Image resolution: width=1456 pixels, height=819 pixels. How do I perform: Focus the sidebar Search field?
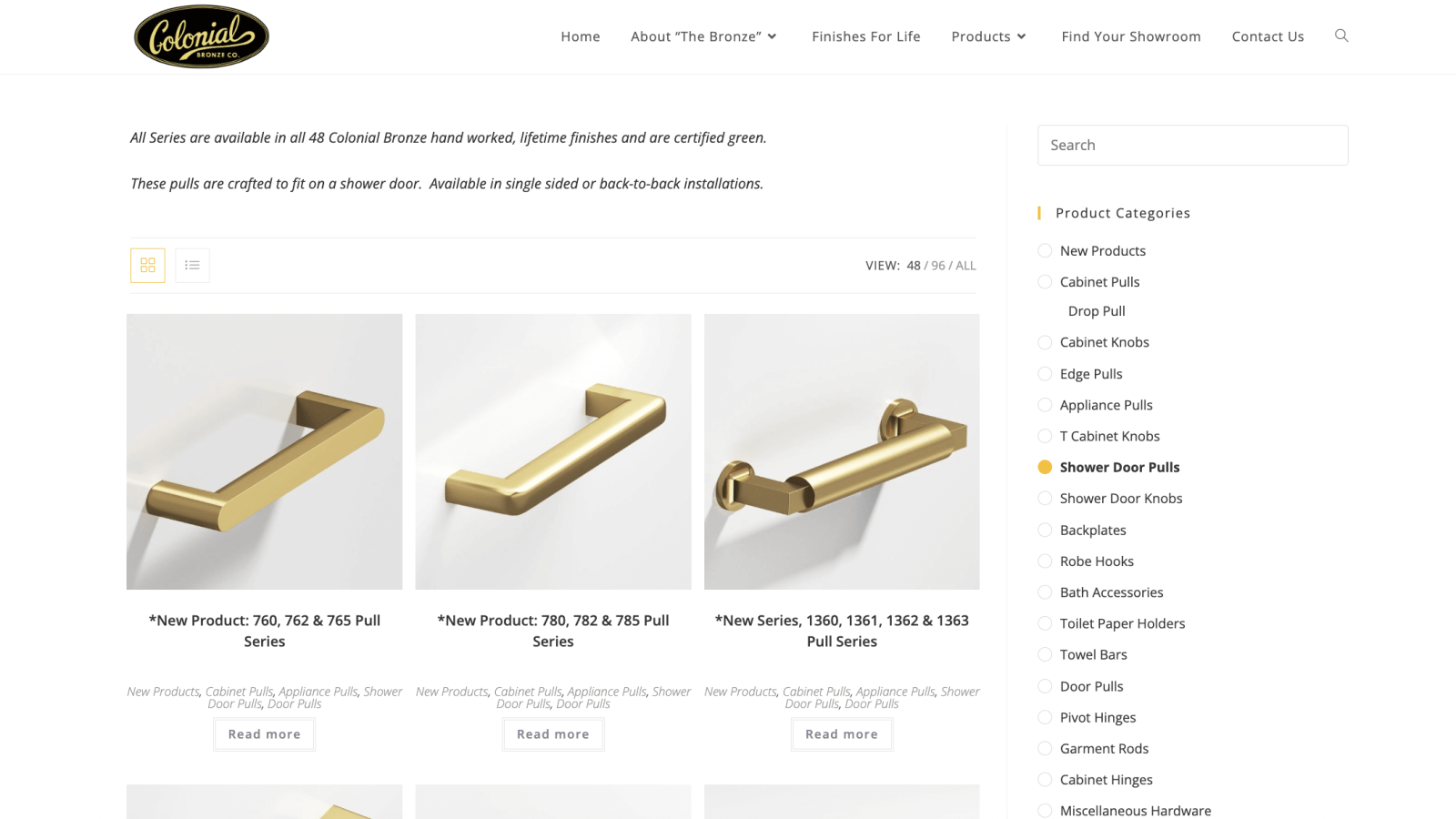pos(1193,146)
